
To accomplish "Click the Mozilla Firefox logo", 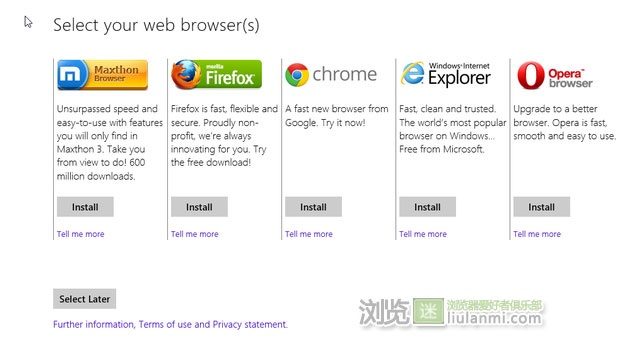I will pos(216,74).
